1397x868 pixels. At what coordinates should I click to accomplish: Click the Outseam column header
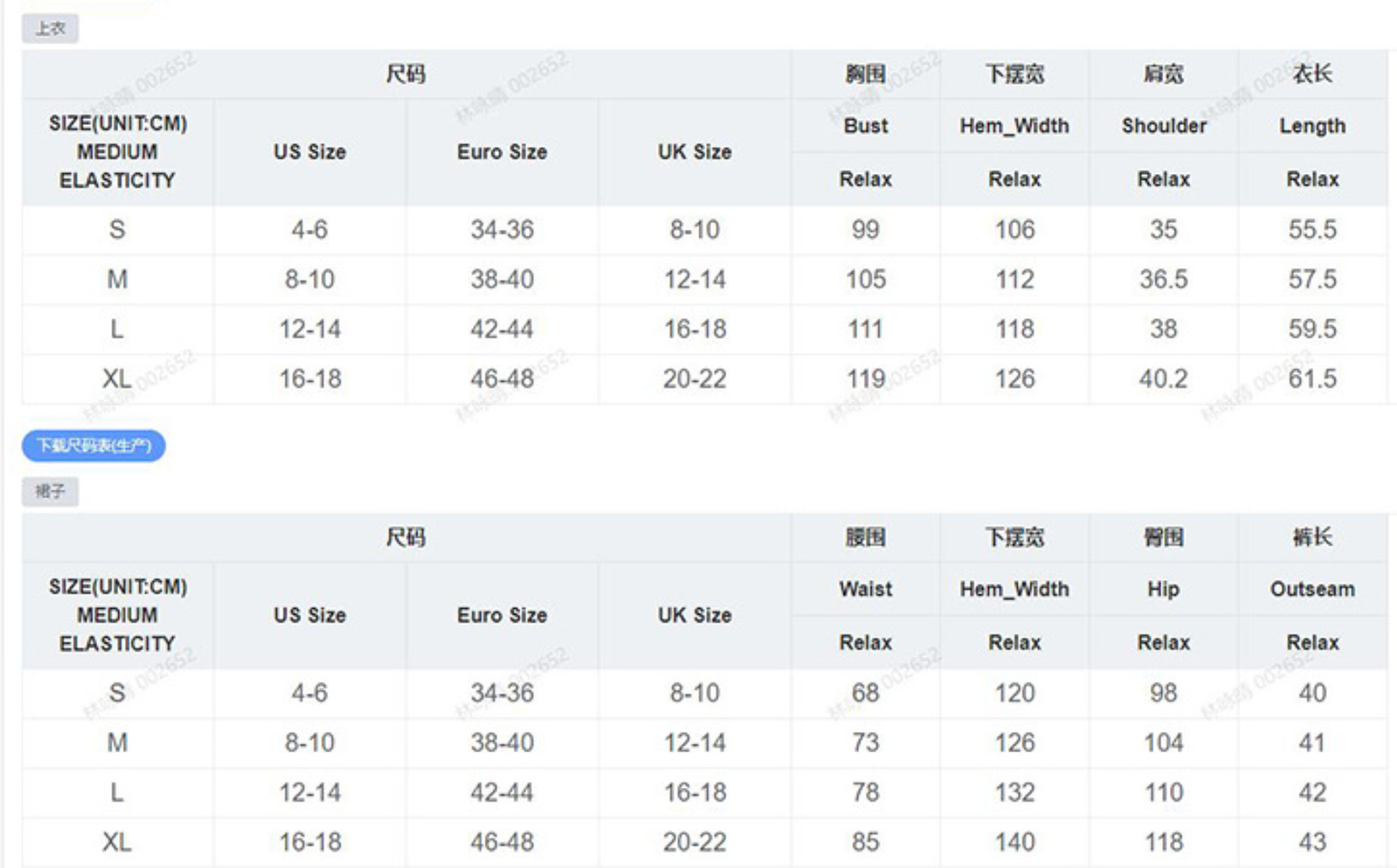pos(1312,589)
